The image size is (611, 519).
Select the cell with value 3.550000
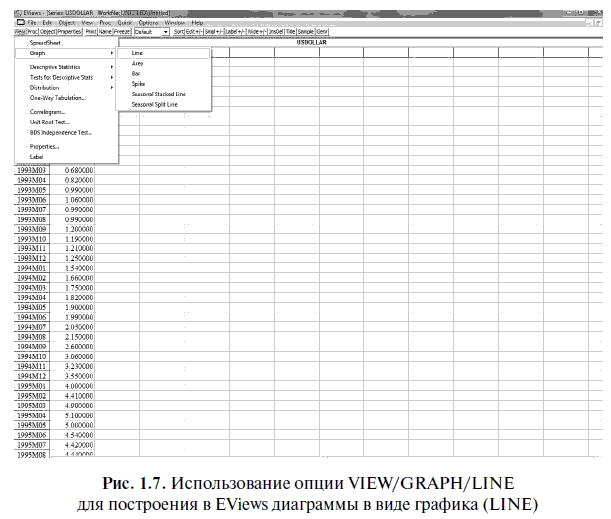click(72, 376)
